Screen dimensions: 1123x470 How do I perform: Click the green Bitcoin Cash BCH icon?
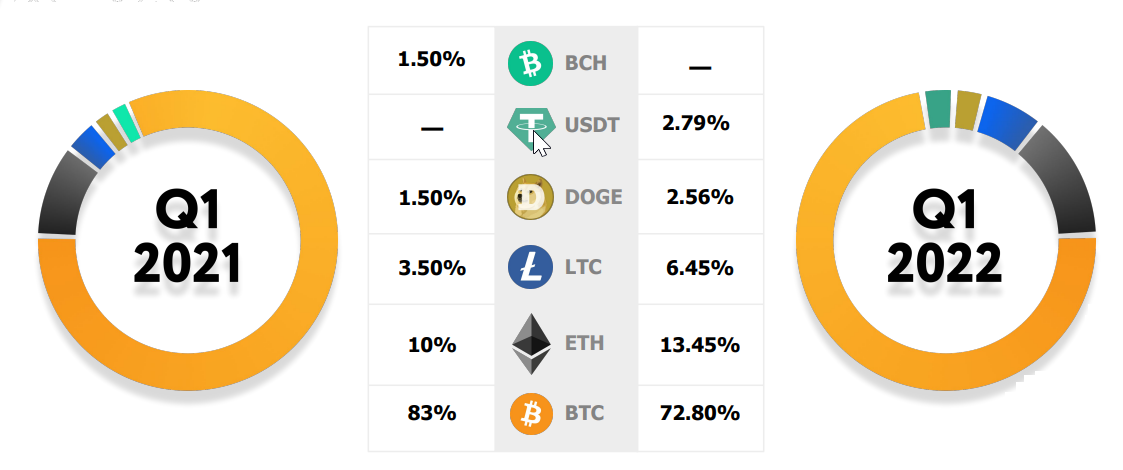tap(530, 63)
